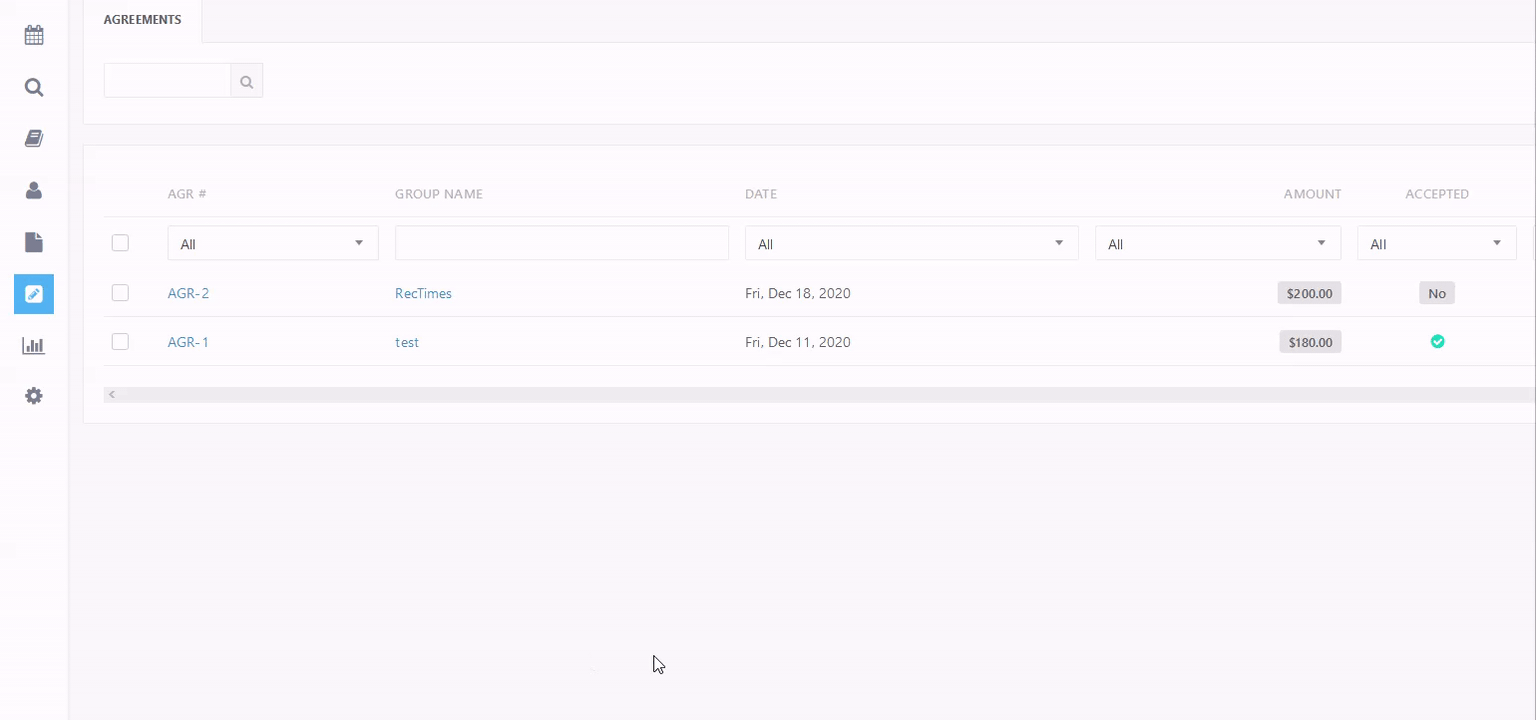The width and height of the screenshot is (1536, 720).
Task: Sort by the Group Name column header
Action: point(438,194)
